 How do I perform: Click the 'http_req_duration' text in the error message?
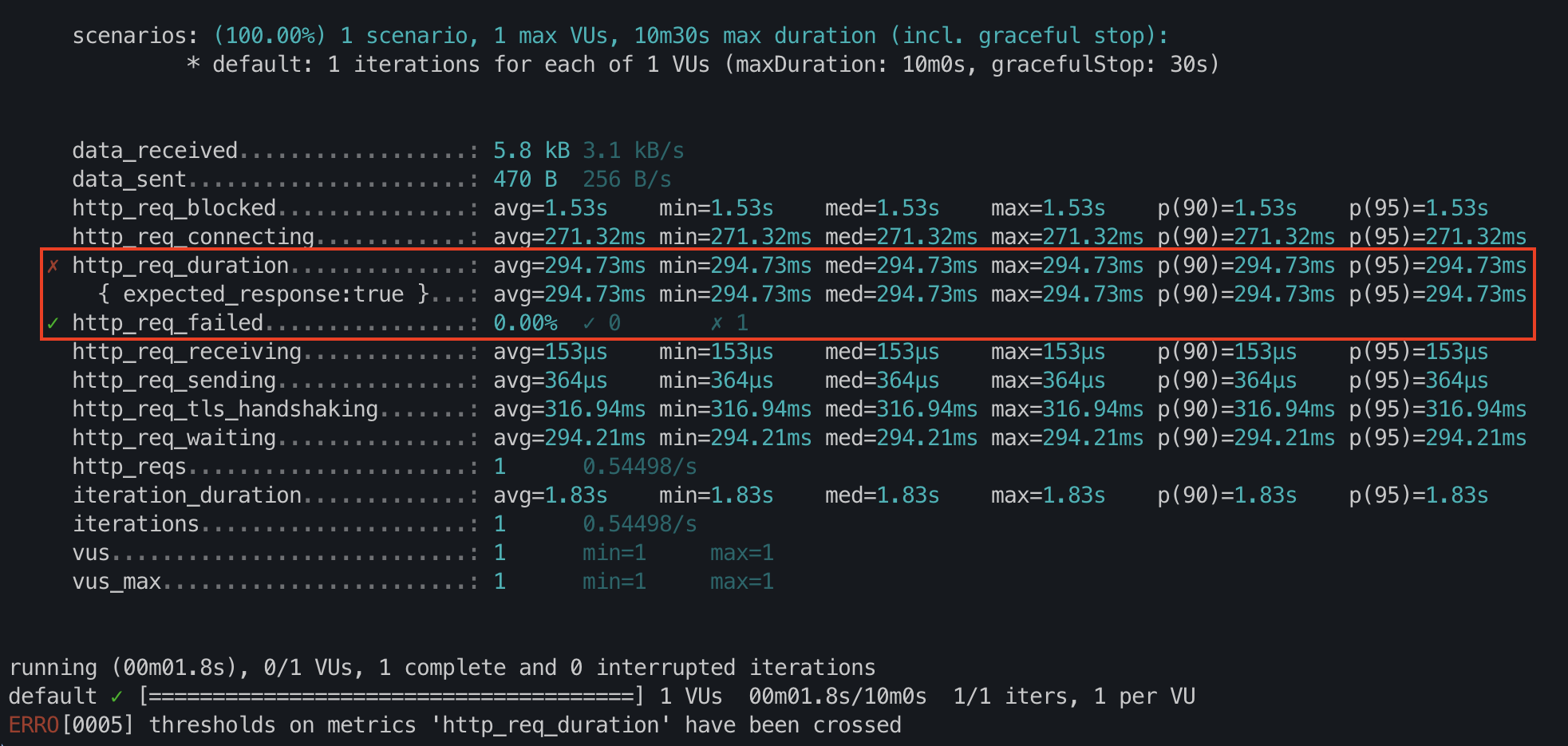click(x=551, y=725)
